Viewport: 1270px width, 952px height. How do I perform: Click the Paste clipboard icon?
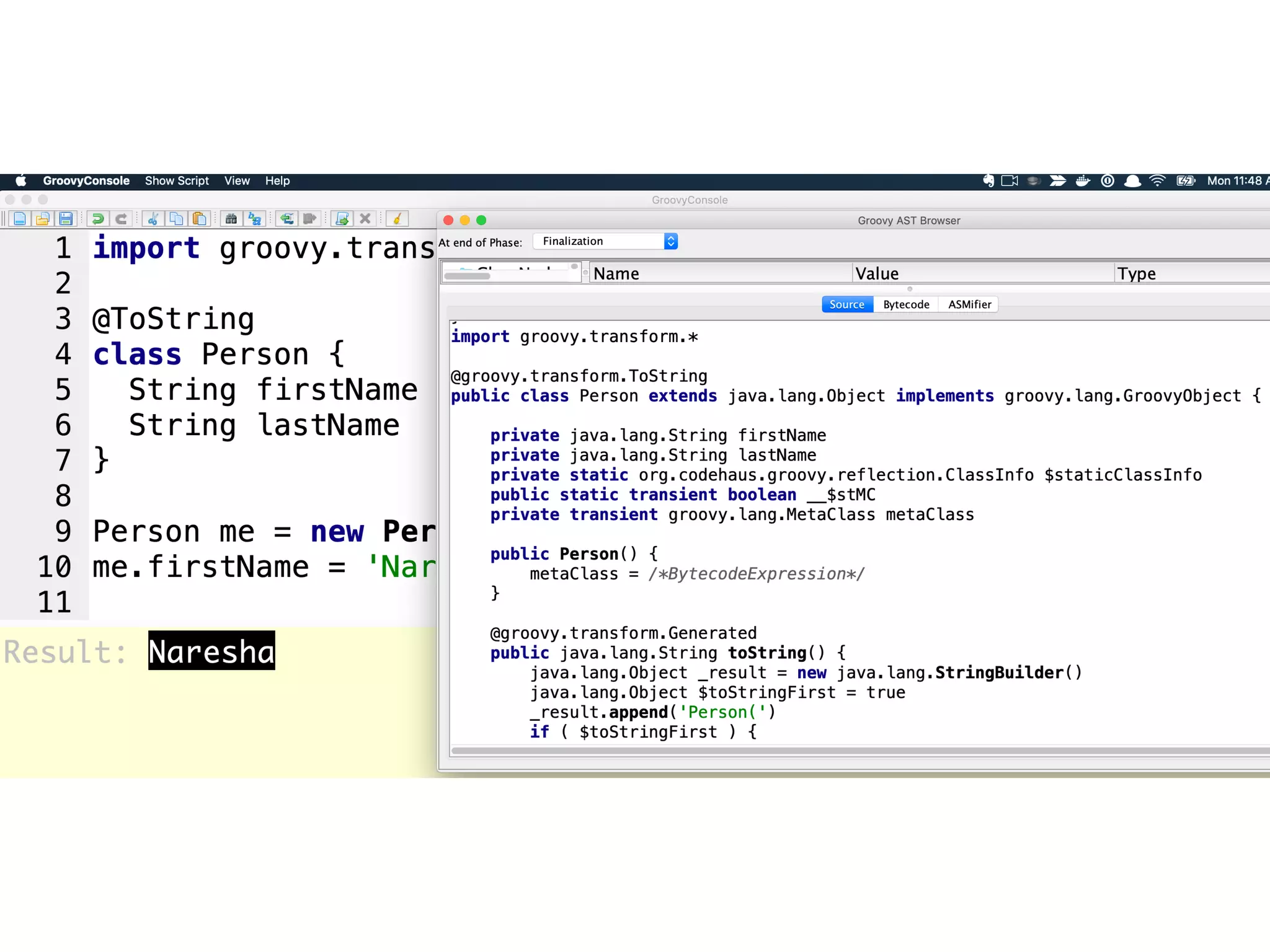[199, 219]
